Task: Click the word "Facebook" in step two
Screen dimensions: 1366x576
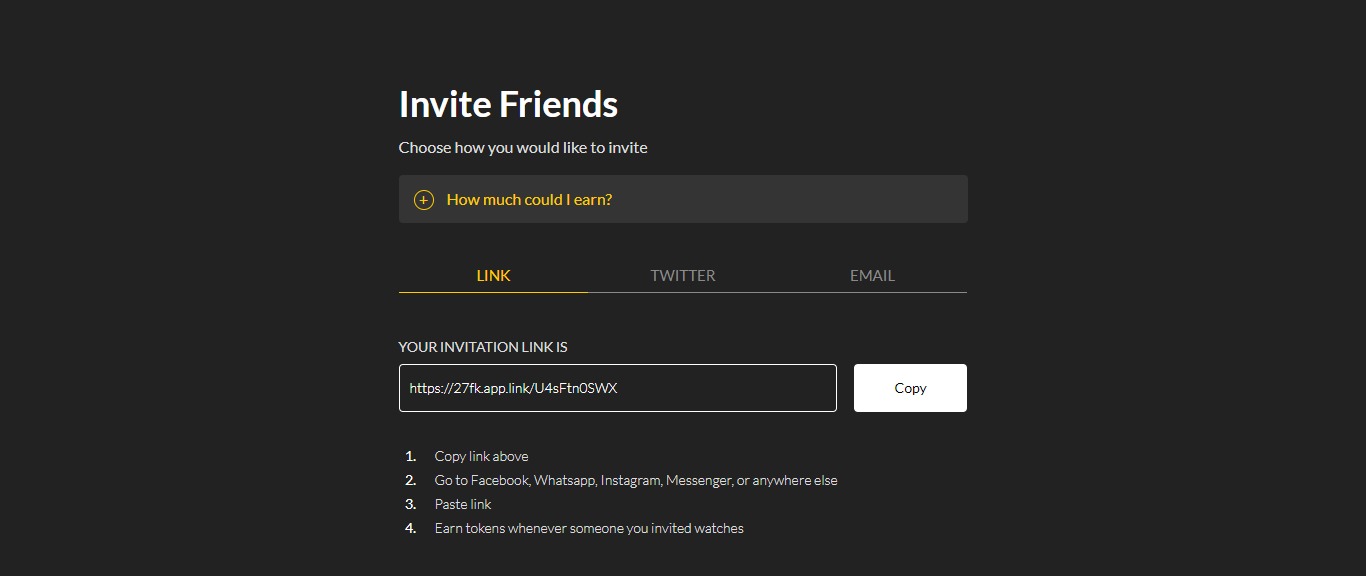Action: pos(500,480)
